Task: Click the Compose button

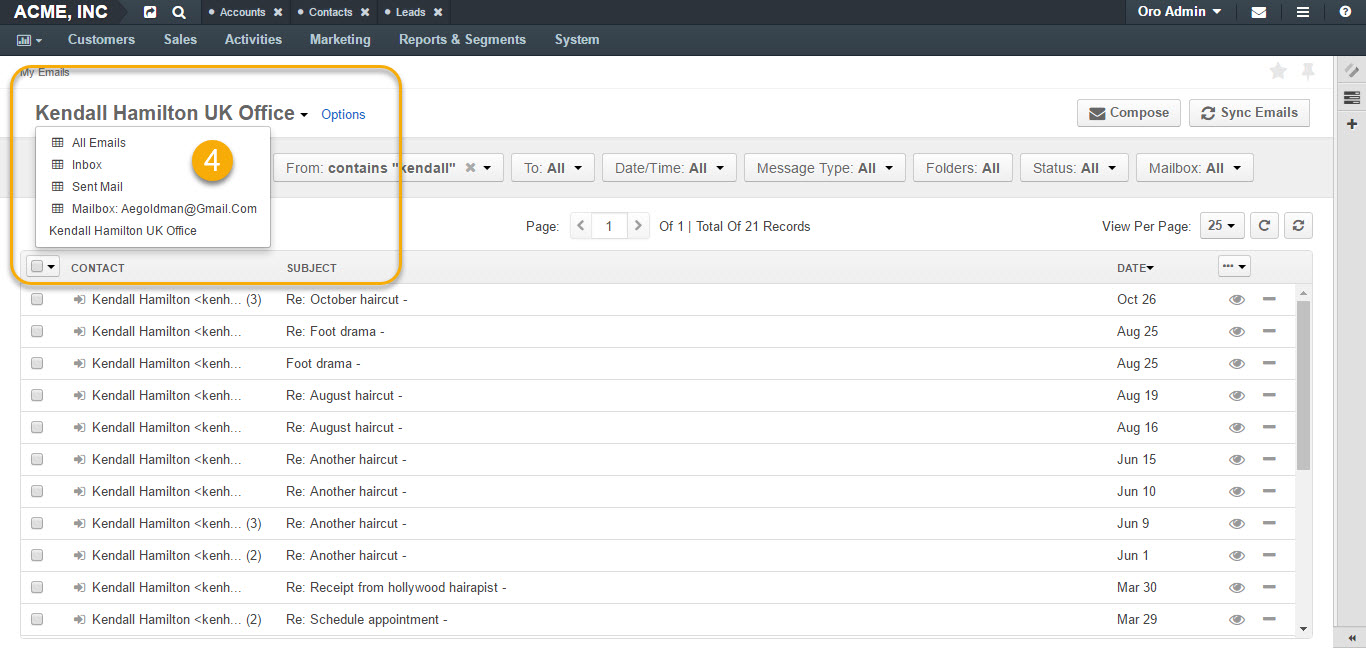Action: tap(1129, 113)
